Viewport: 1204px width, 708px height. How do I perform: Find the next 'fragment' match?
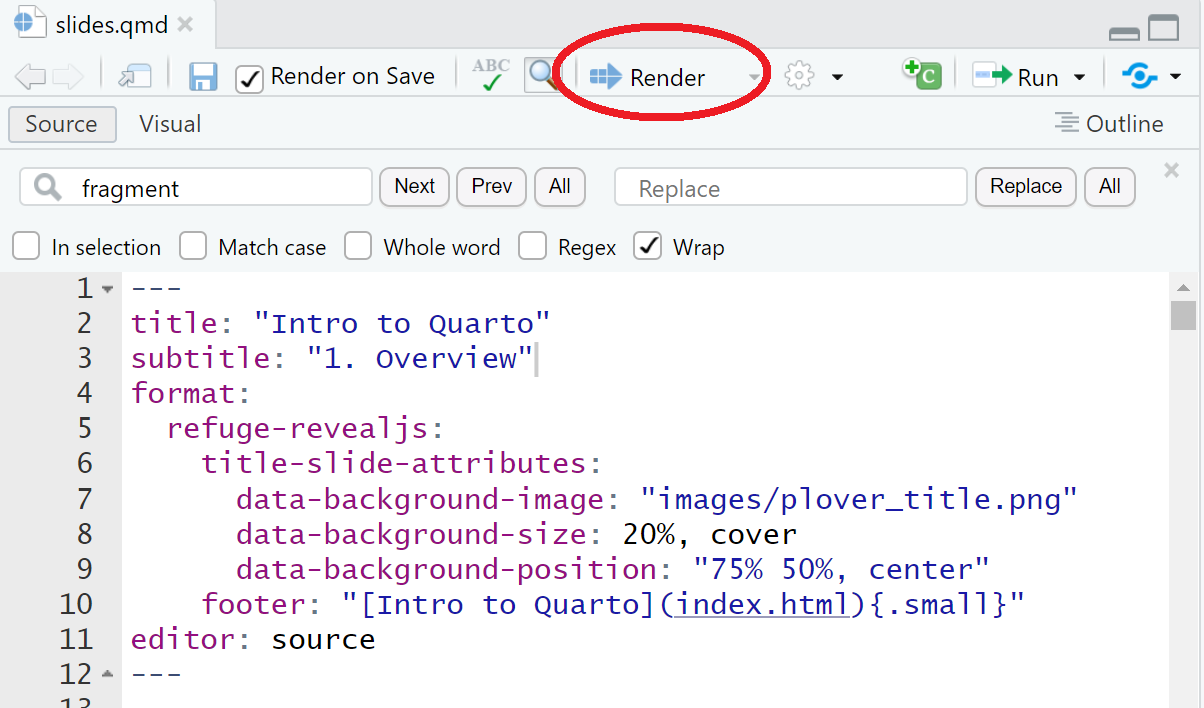pos(414,186)
